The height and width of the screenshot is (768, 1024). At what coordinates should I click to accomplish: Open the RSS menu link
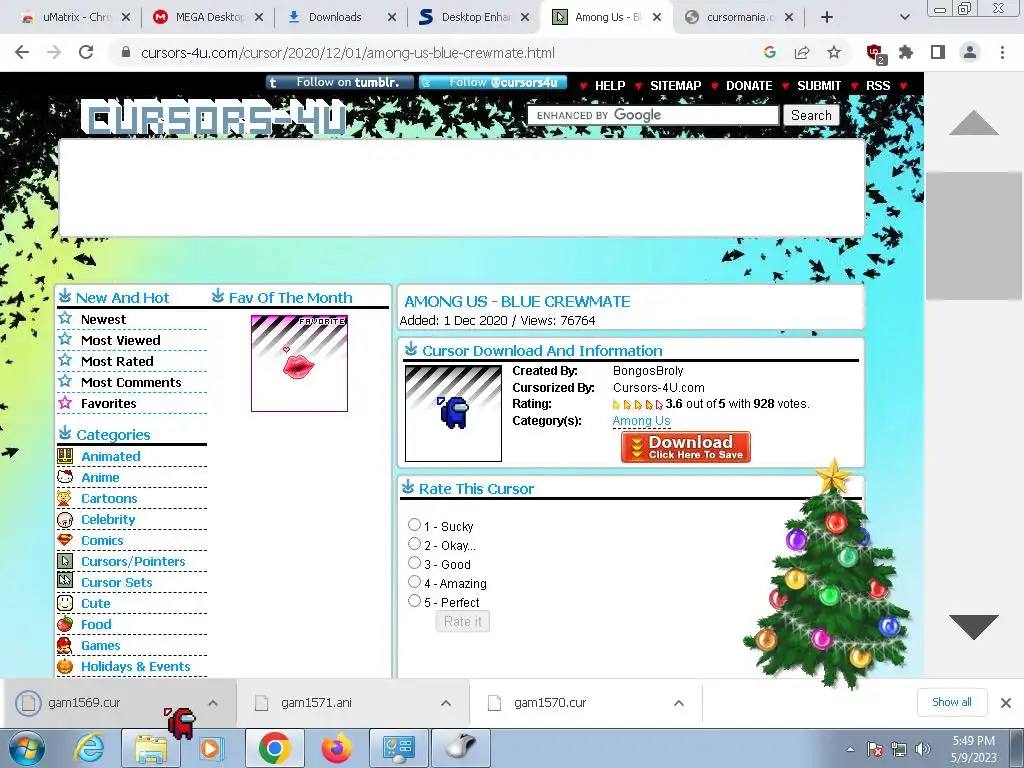coord(878,86)
